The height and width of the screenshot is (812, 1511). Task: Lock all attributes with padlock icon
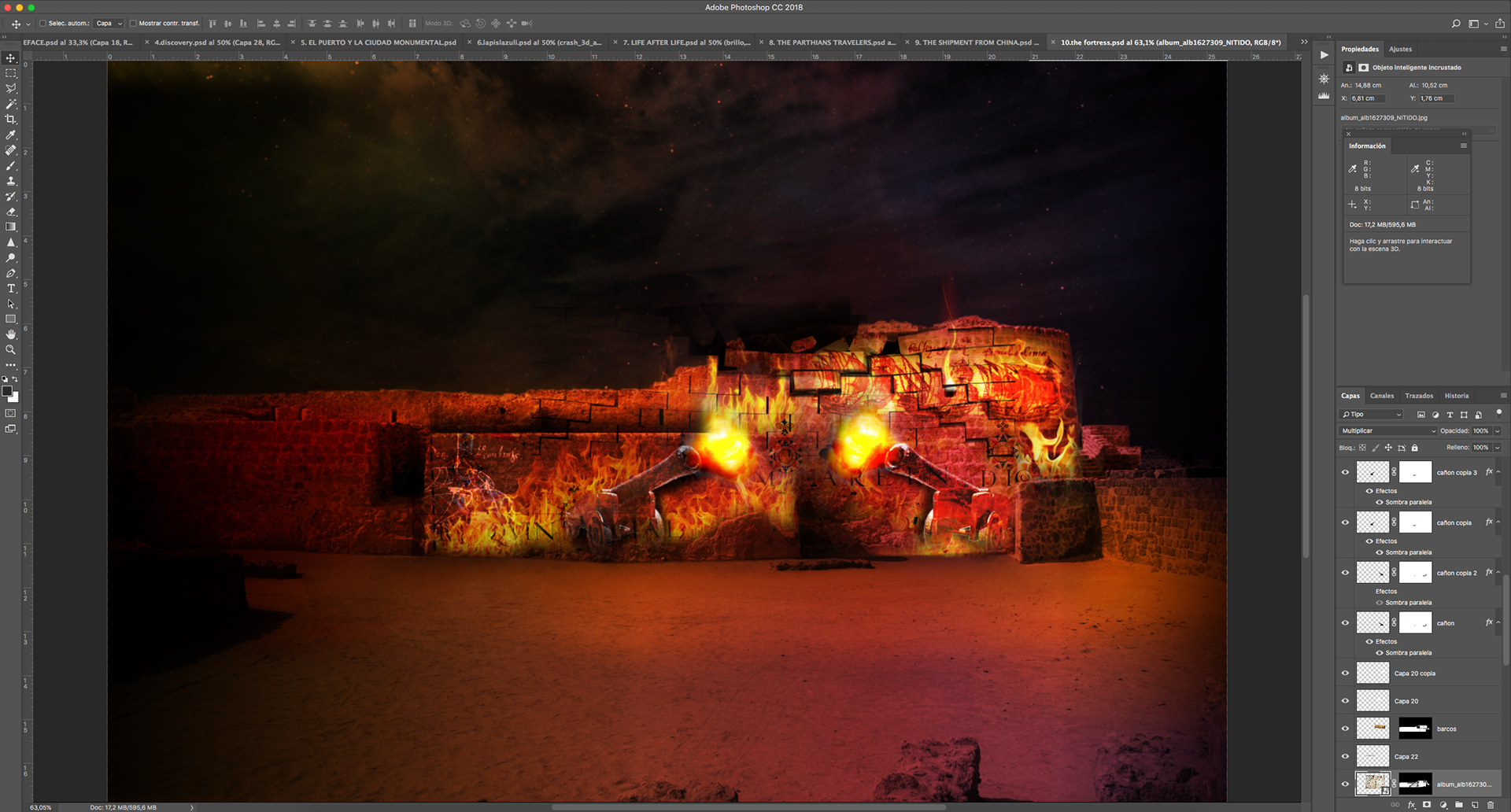click(1414, 448)
